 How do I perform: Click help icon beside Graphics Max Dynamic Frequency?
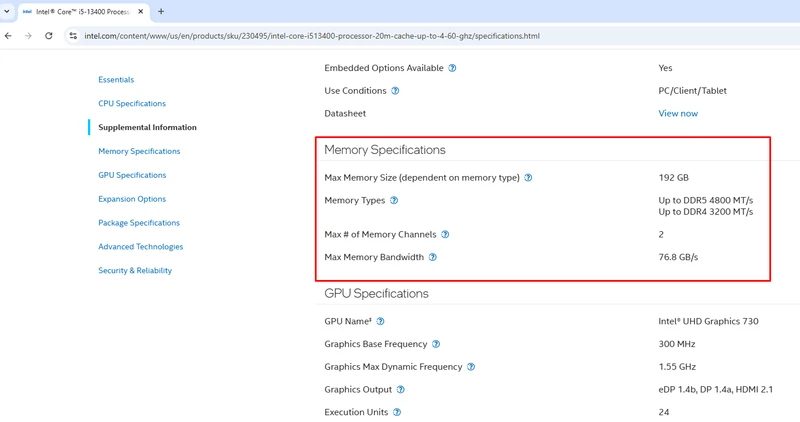coord(471,367)
